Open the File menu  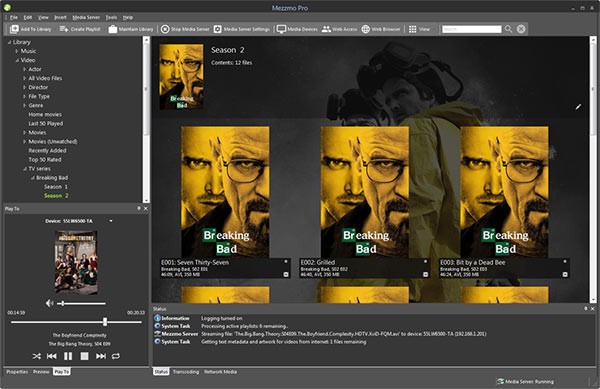pyautogui.click(x=14, y=17)
